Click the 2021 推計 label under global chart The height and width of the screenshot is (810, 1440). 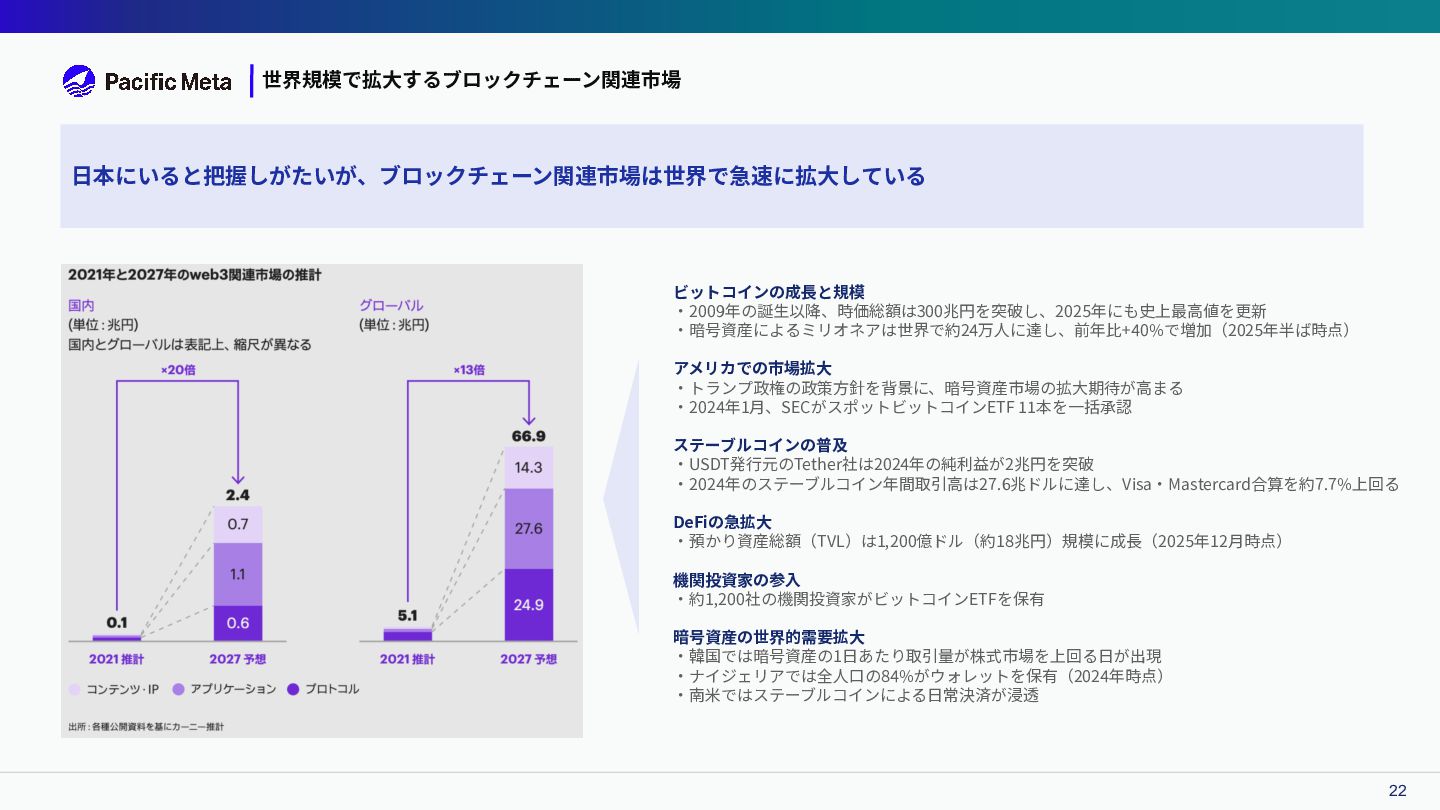tap(407, 659)
